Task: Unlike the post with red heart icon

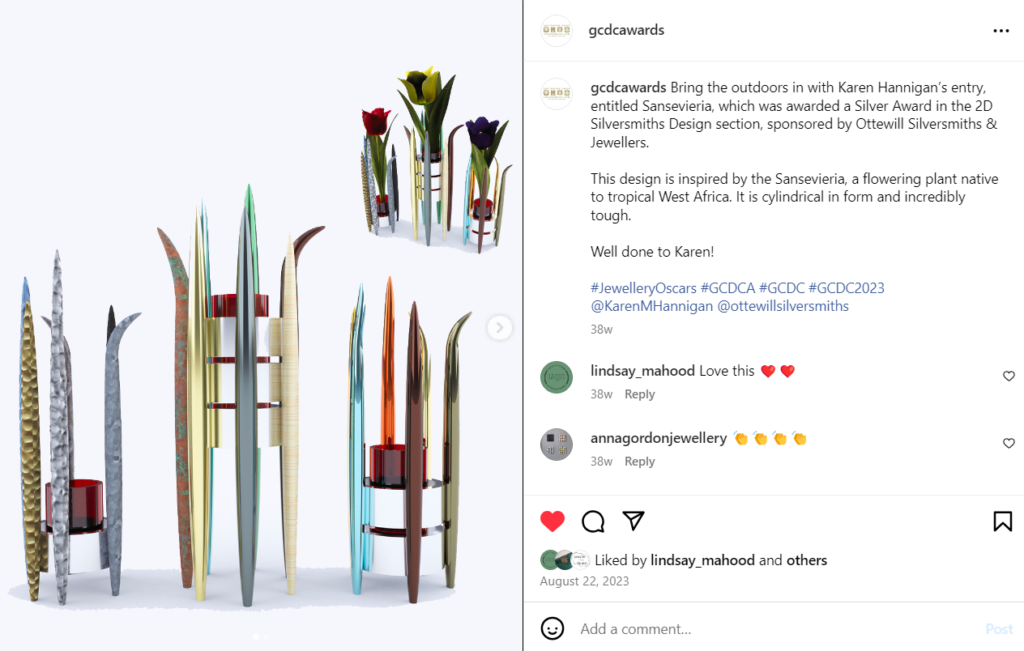Action: [x=552, y=521]
